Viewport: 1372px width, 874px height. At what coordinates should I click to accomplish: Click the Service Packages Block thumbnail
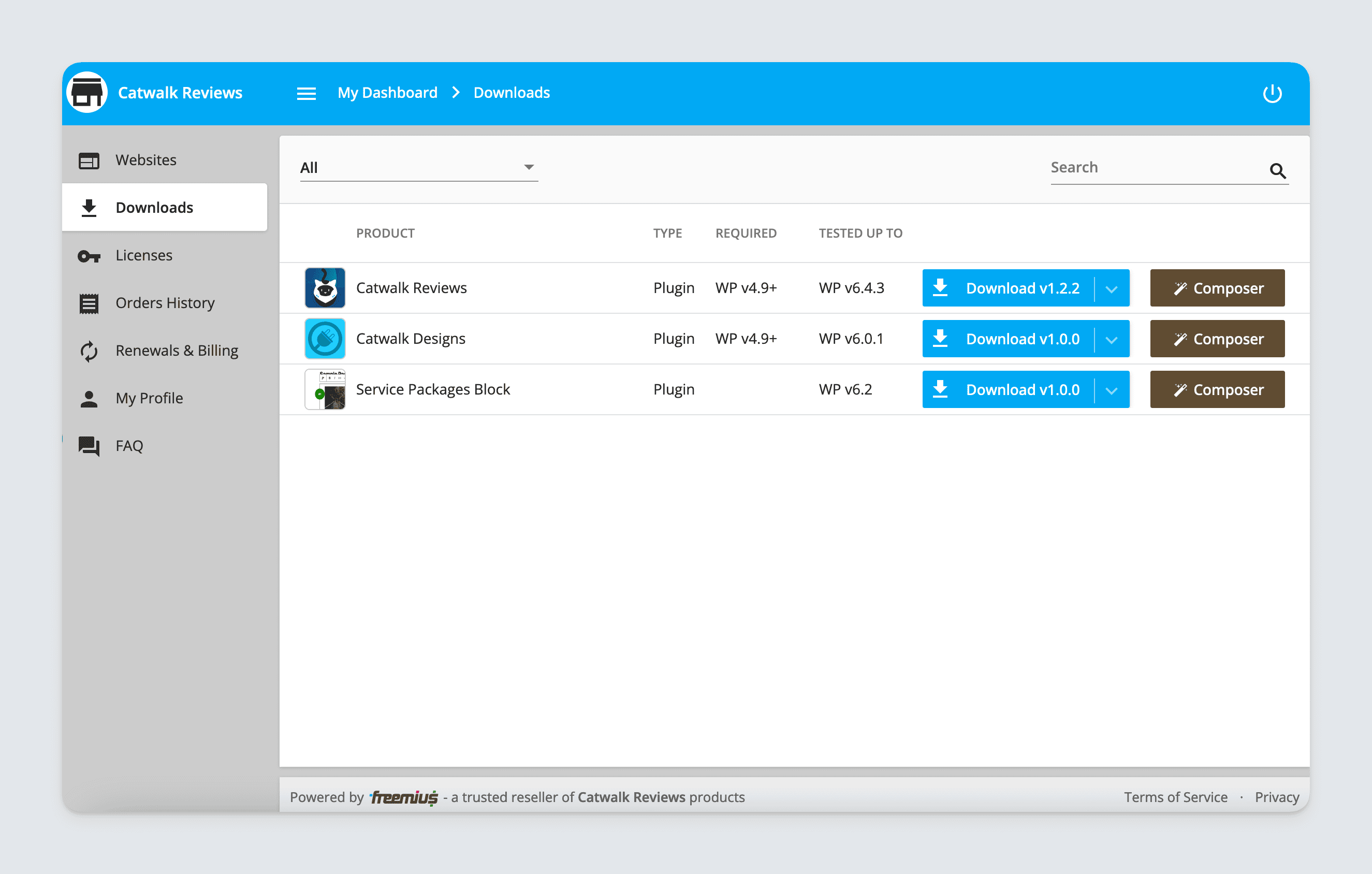(x=325, y=389)
